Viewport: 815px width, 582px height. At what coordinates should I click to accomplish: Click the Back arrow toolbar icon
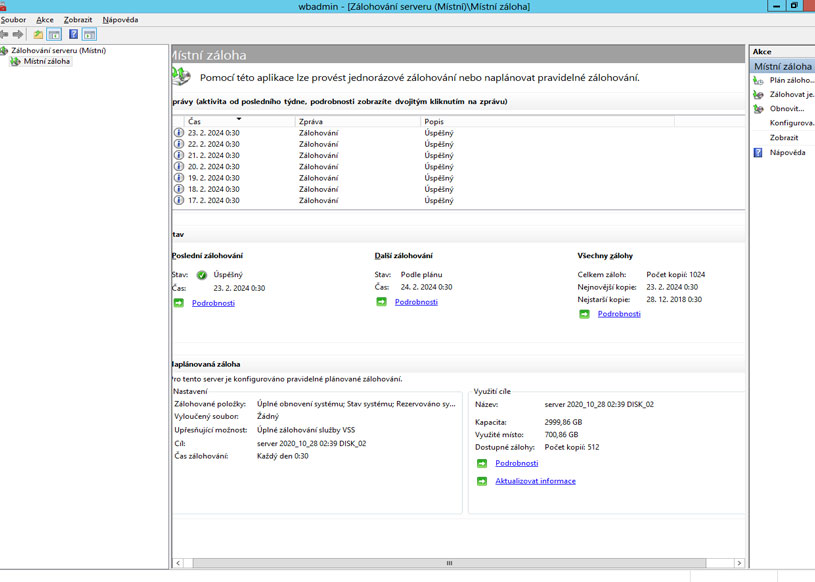point(4,34)
